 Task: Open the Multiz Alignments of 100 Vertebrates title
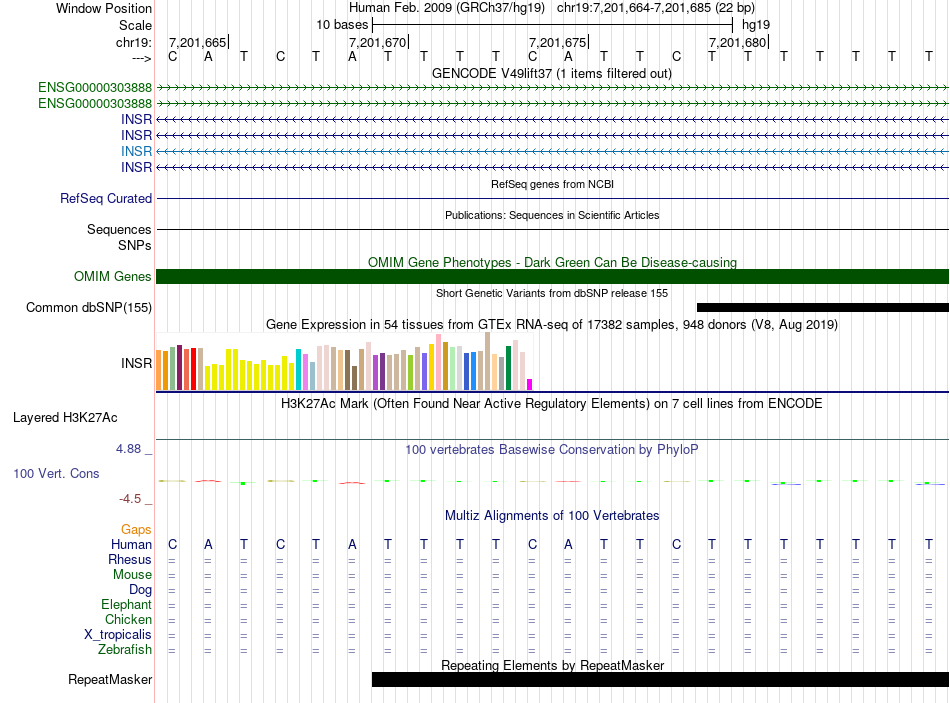click(552, 516)
